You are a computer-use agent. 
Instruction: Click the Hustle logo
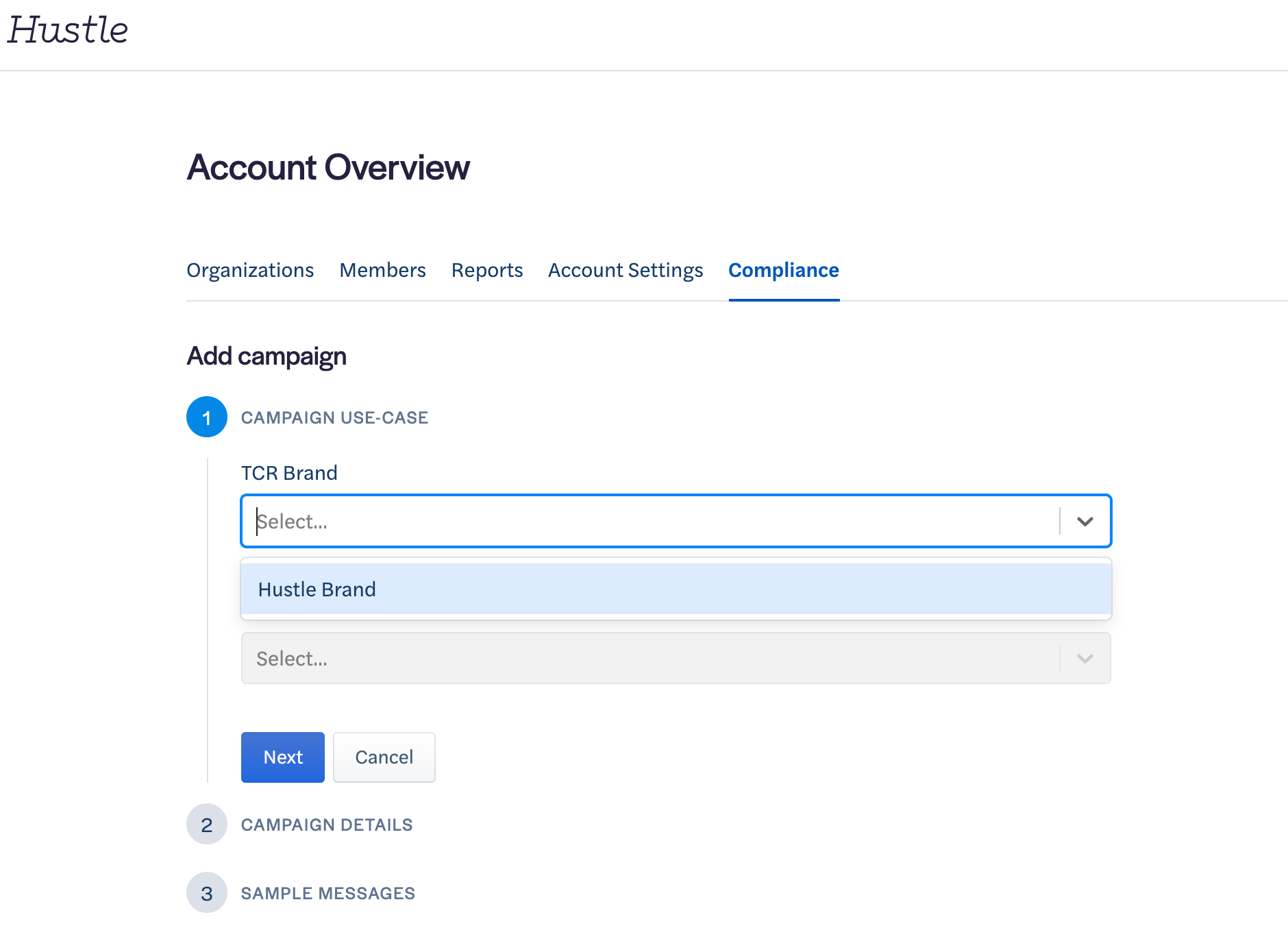[x=68, y=30]
